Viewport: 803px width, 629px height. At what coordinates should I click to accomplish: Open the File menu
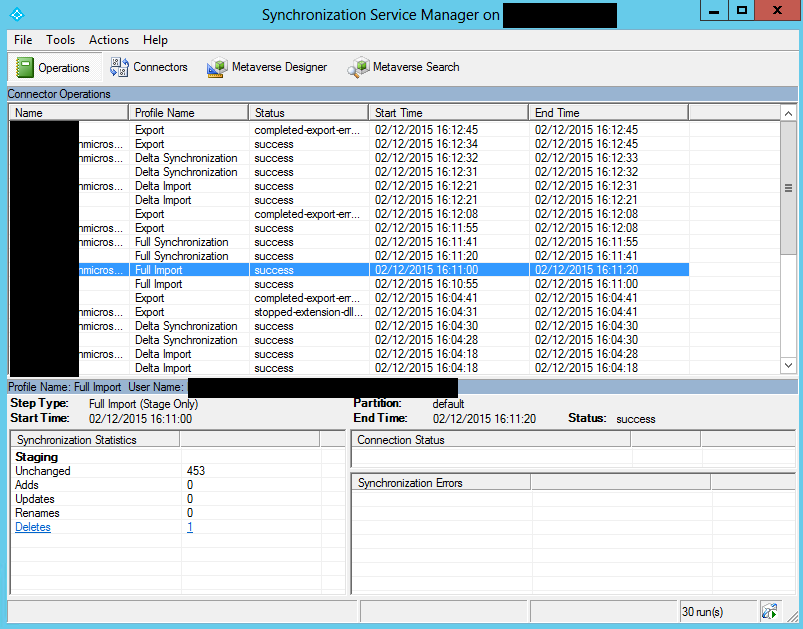[23, 40]
